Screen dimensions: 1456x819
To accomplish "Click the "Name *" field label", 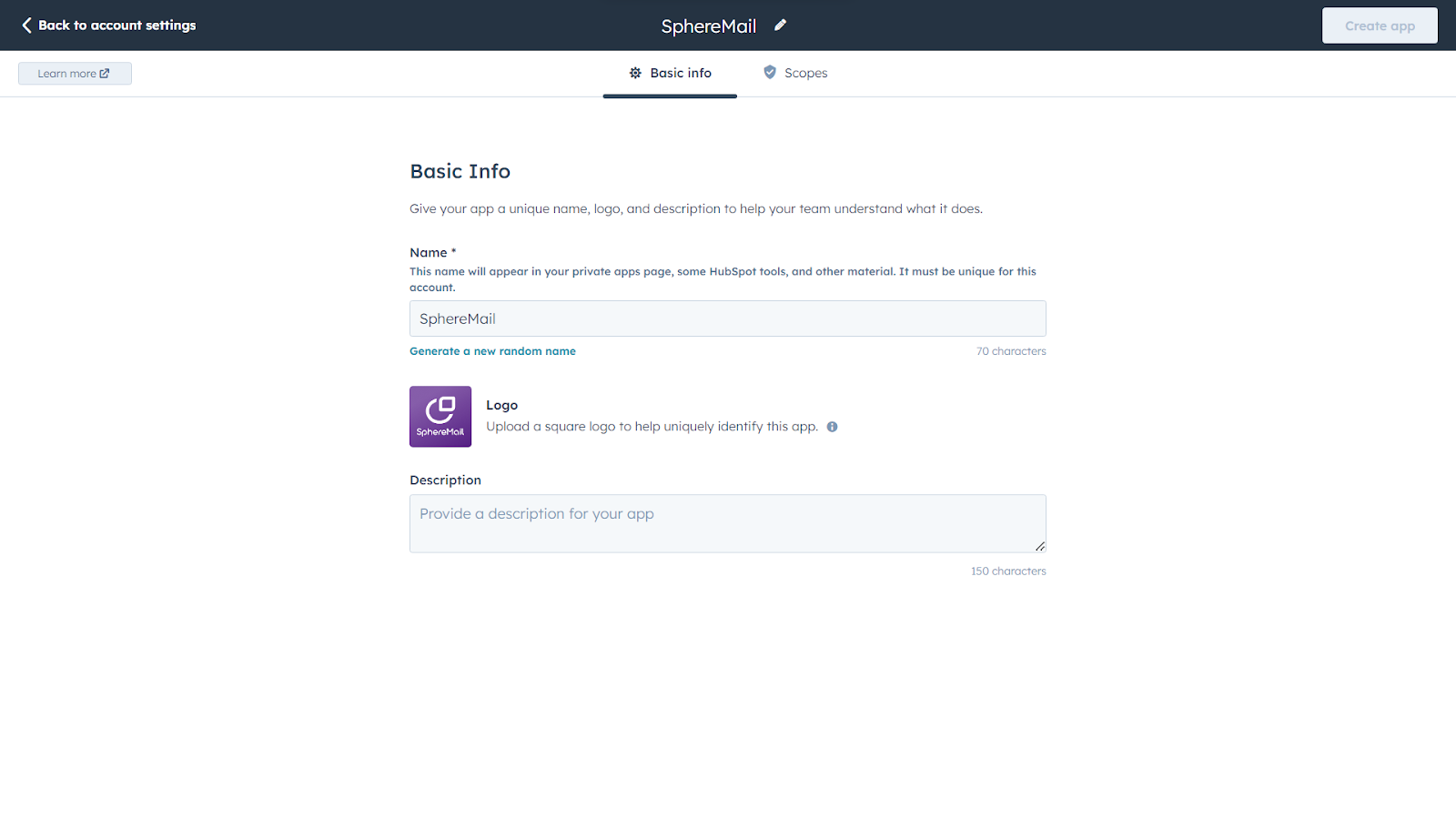I will coord(433,253).
